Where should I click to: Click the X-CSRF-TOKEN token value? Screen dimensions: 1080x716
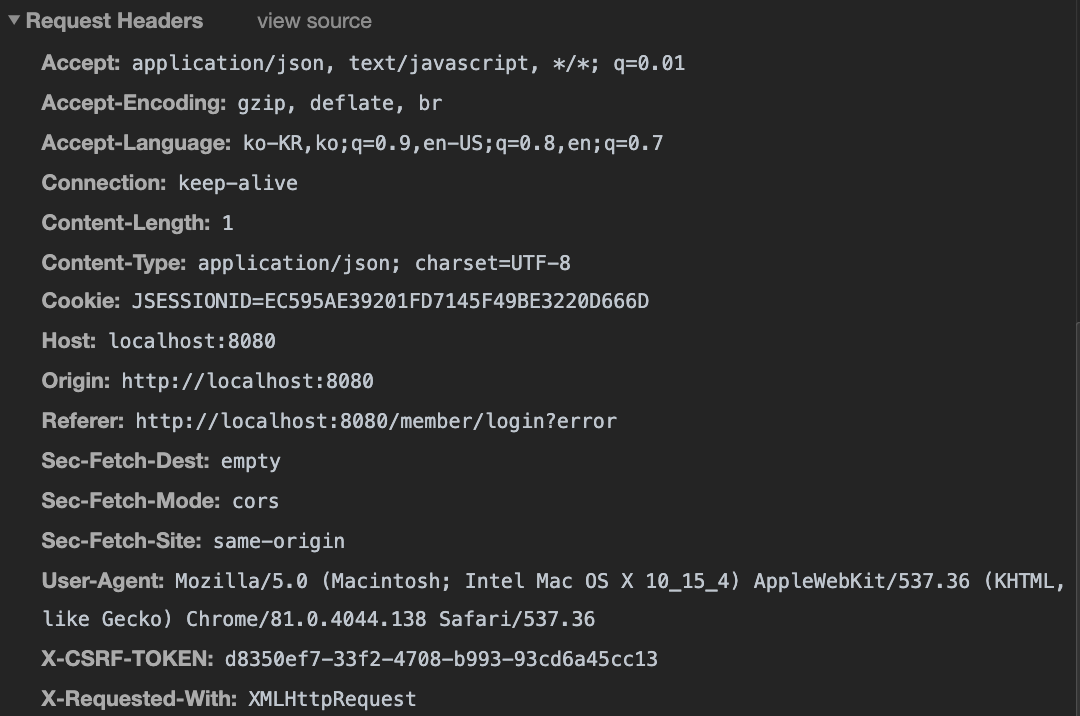436,659
